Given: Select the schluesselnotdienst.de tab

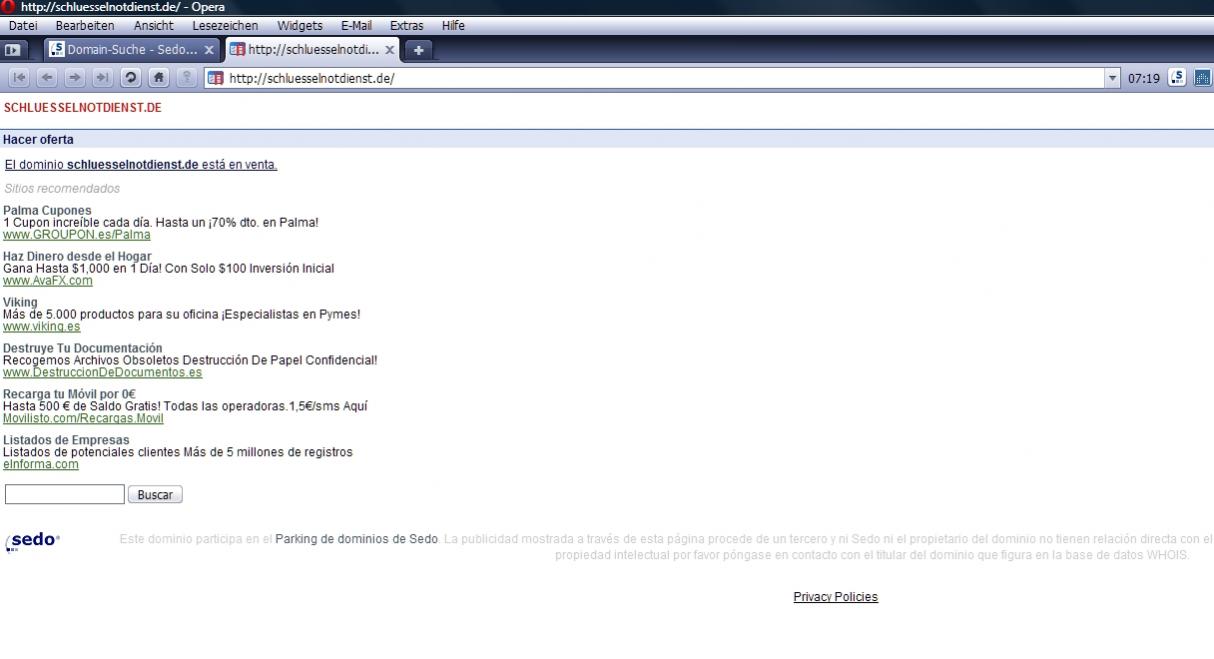Looking at the screenshot, I should click(312, 49).
